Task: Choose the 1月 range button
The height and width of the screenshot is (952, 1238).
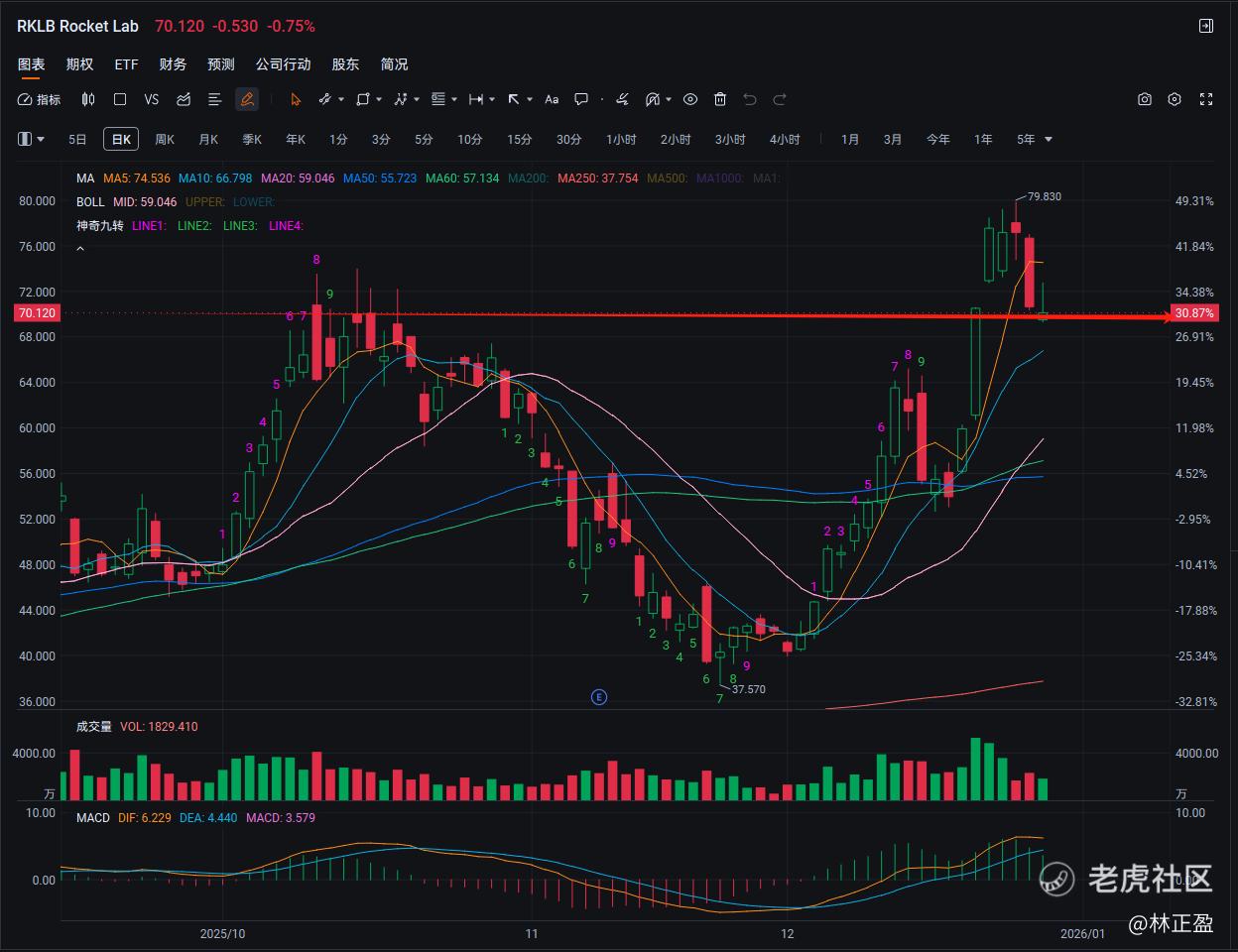Action: click(x=850, y=140)
